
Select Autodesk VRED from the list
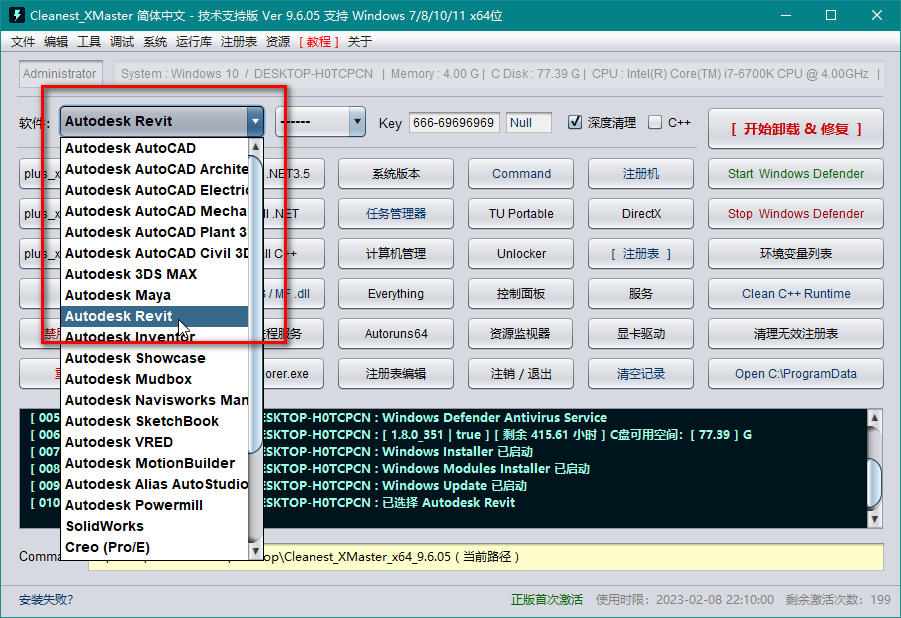pyautogui.click(x=155, y=442)
